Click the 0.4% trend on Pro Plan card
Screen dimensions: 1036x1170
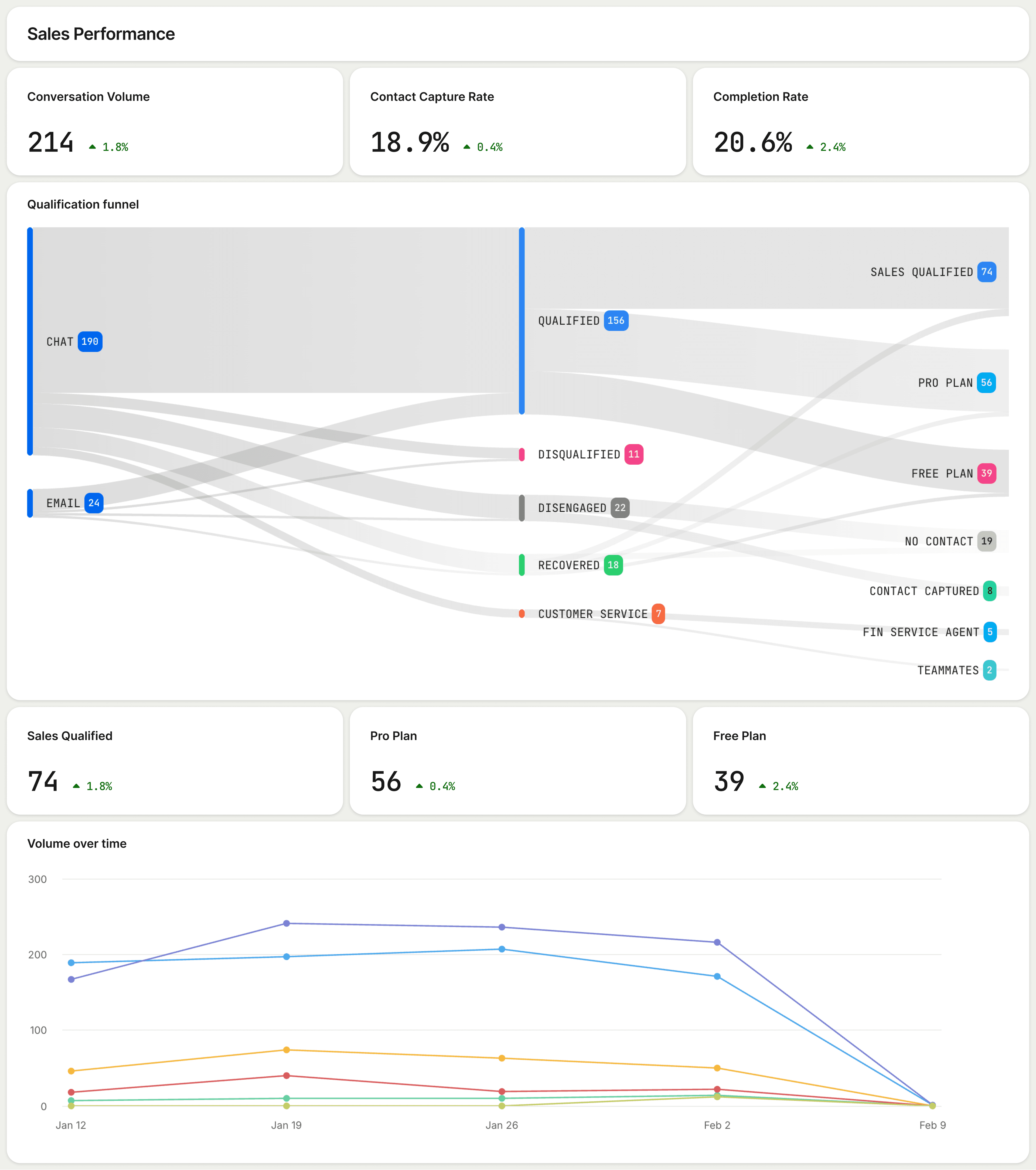(435, 786)
